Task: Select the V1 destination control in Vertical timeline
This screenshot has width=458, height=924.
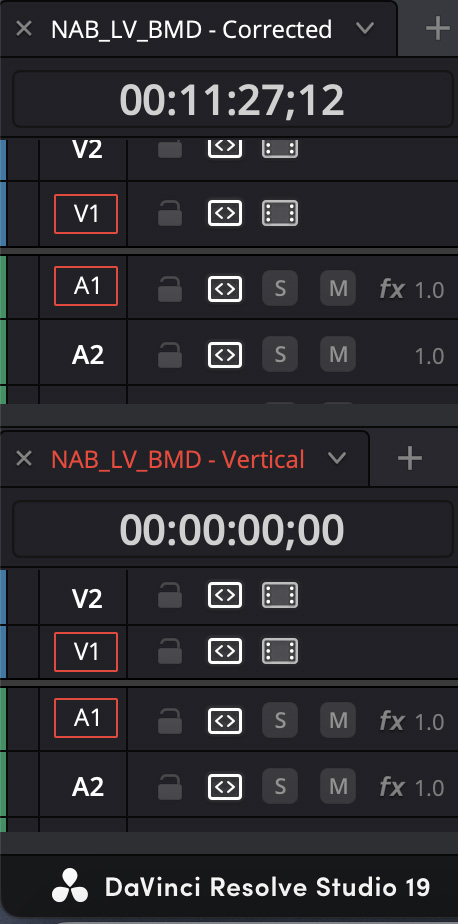Action: point(86,652)
